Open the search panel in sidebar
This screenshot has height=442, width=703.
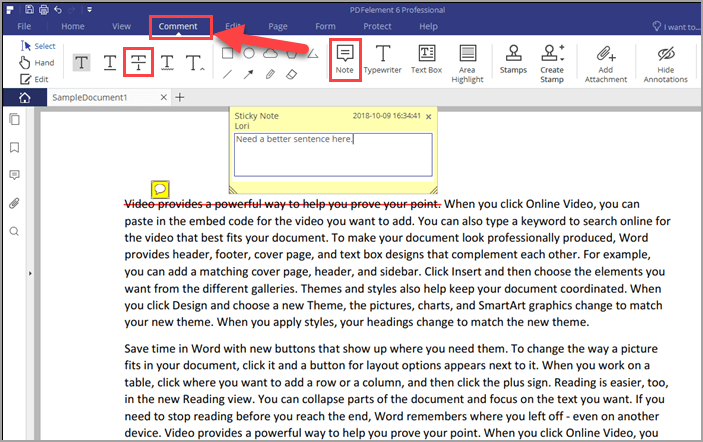(15, 231)
